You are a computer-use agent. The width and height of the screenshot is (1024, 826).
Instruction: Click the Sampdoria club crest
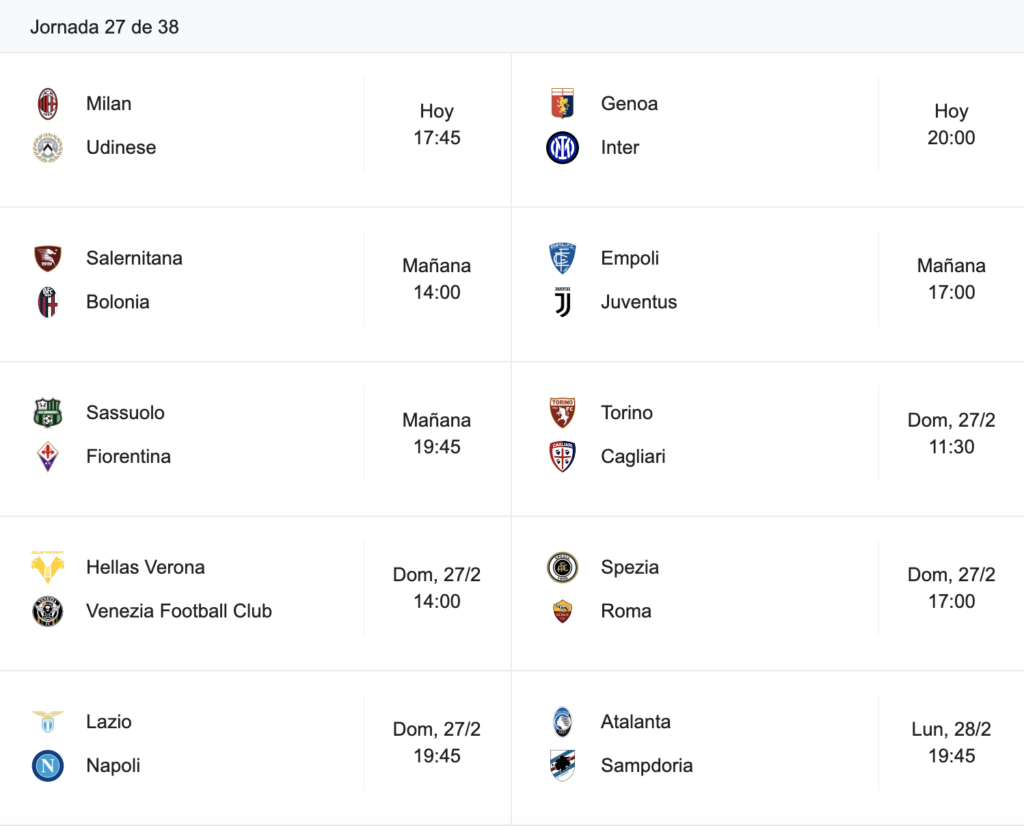562,766
